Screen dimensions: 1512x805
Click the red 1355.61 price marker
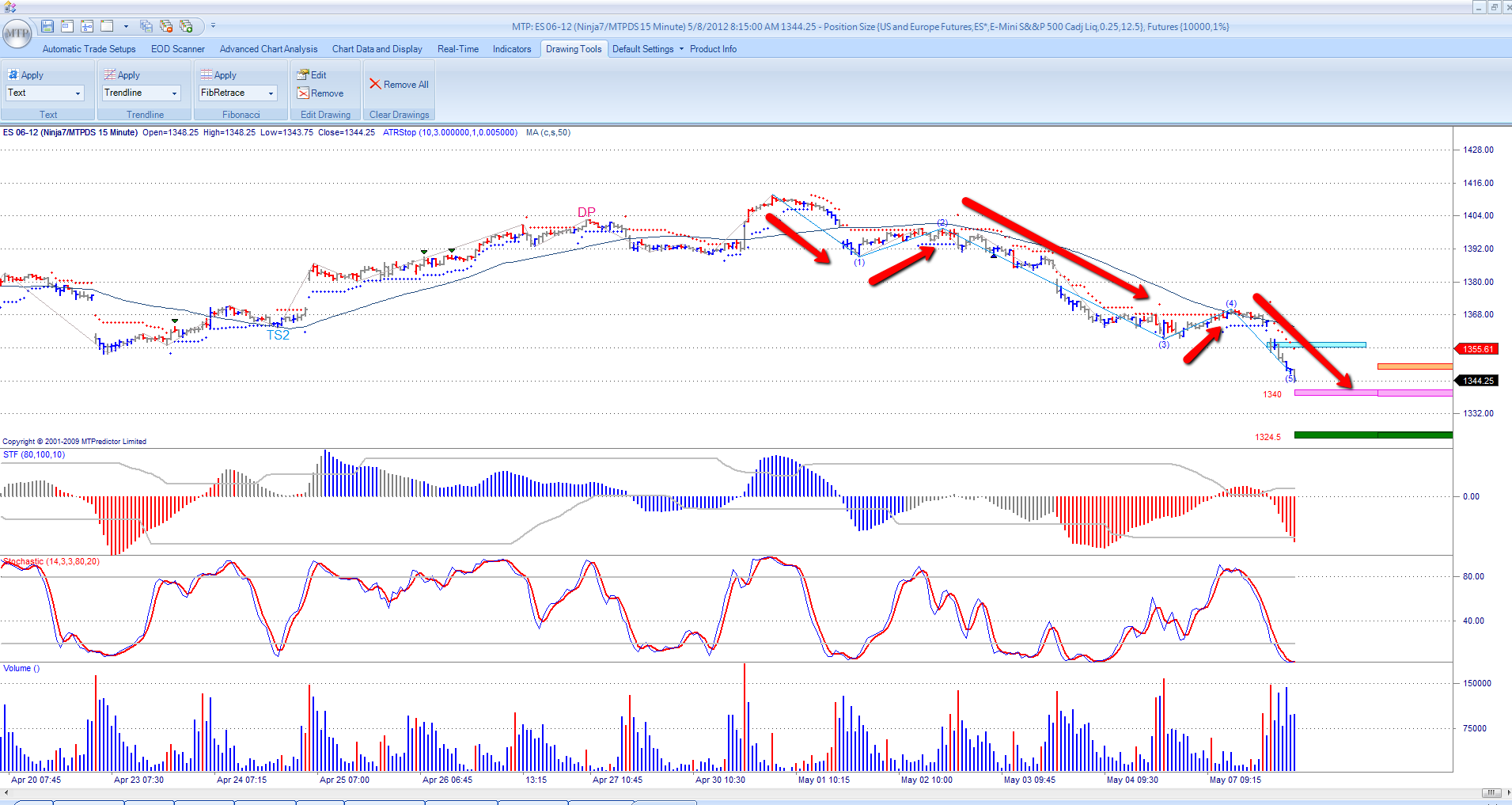point(1476,349)
